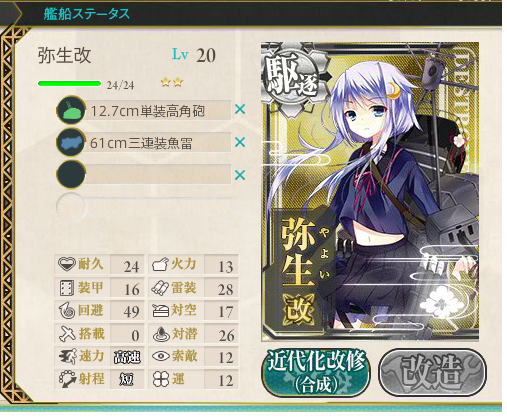Click the 搭載 aircraft icon
Viewport: 507px width, 419px height.
[x=67, y=334]
